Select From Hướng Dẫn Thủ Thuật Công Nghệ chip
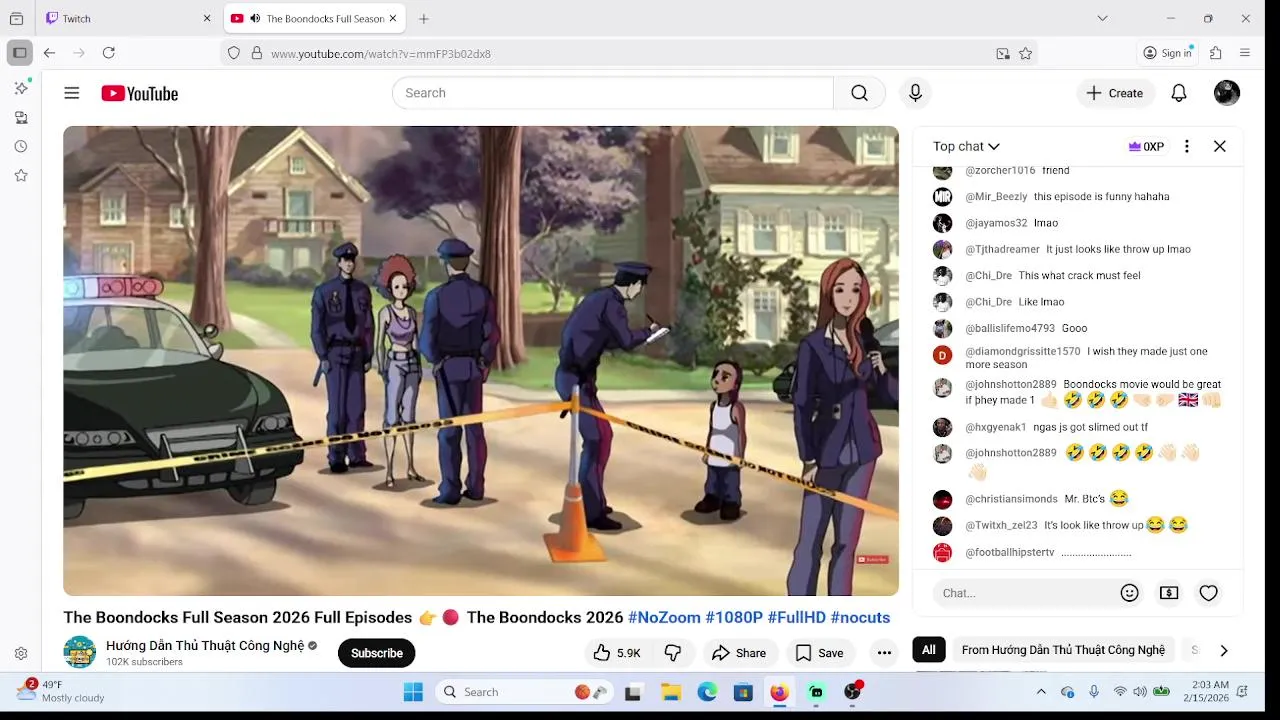The width and height of the screenshot is (1280, 720). pos(1063,650)
